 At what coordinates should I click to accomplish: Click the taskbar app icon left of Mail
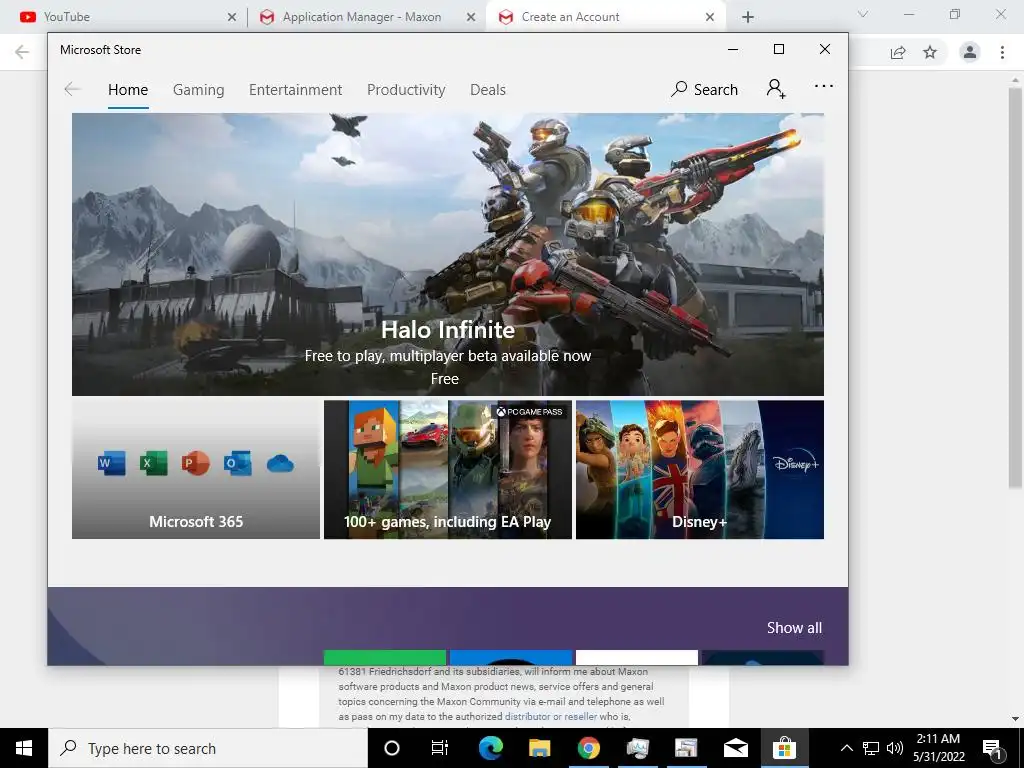coord(686,748)
